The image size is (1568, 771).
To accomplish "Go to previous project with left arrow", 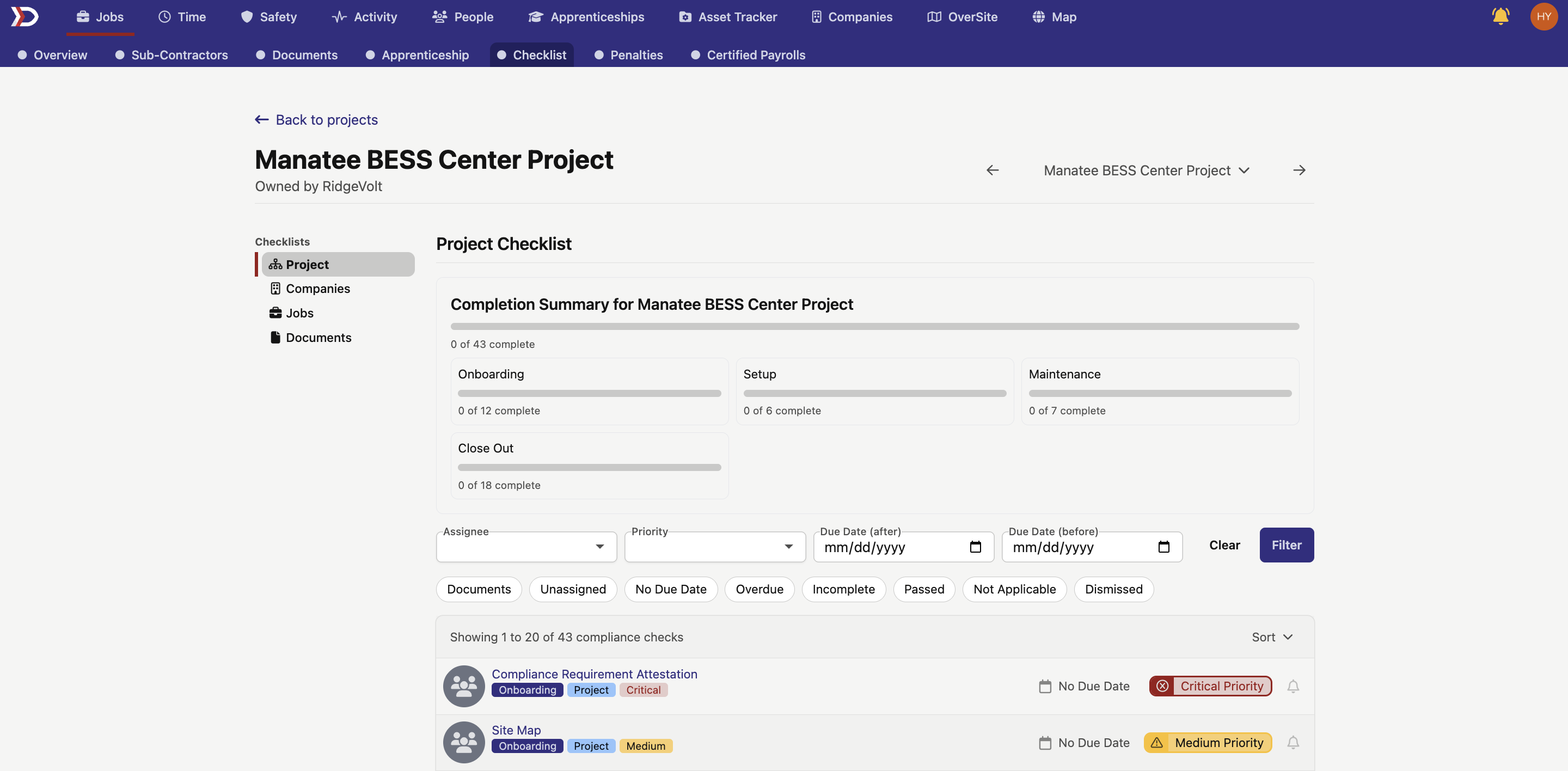I will point(992,170).
